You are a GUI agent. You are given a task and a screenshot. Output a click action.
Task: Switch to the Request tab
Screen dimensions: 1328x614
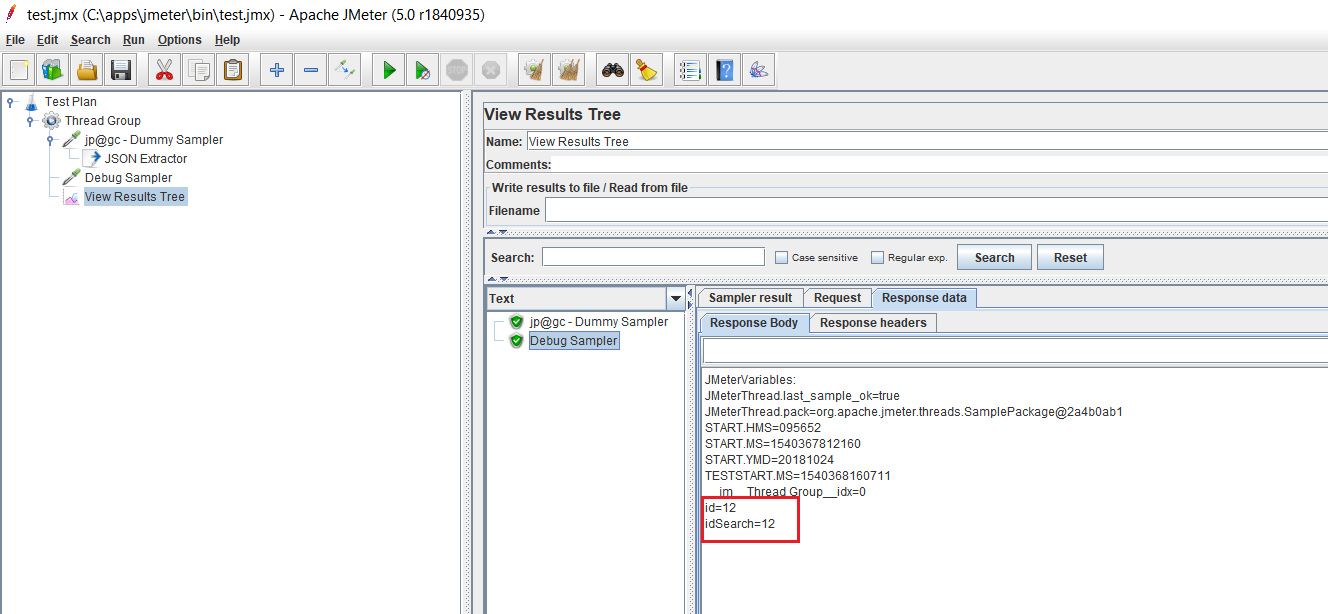point(837,297)
